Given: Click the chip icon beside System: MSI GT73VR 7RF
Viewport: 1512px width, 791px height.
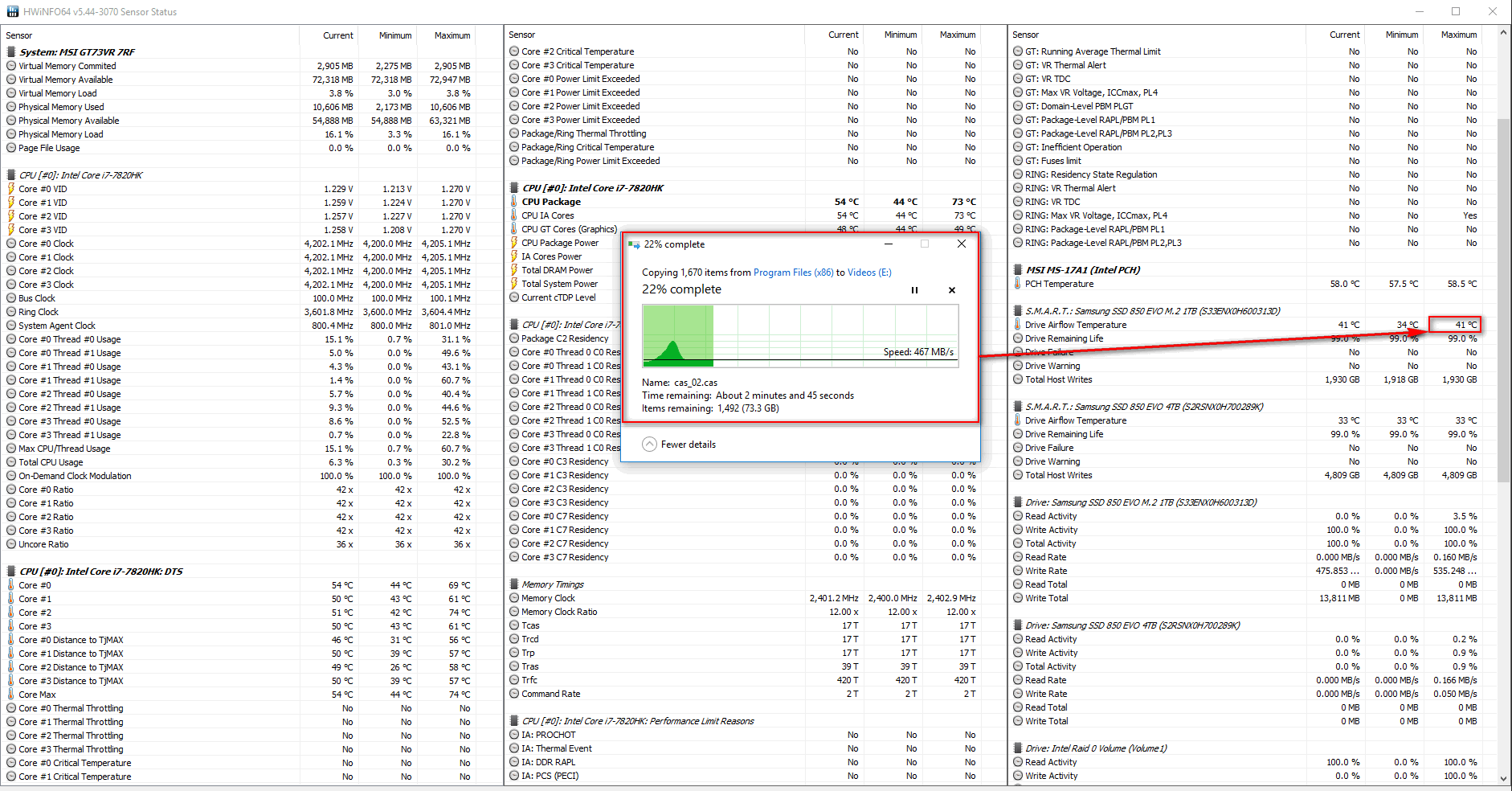Looking at the screenshot, I should tap(11, 51).
